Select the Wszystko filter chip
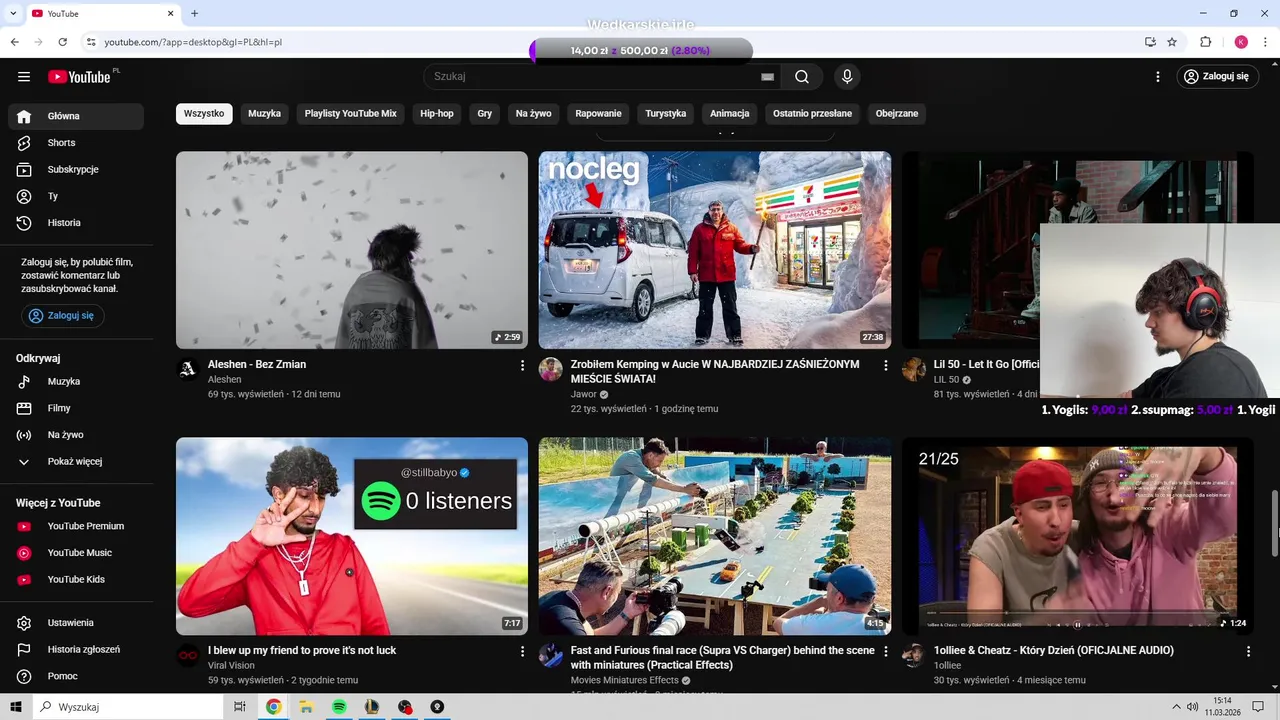The image size is (1280, 720). coord(204,114)
